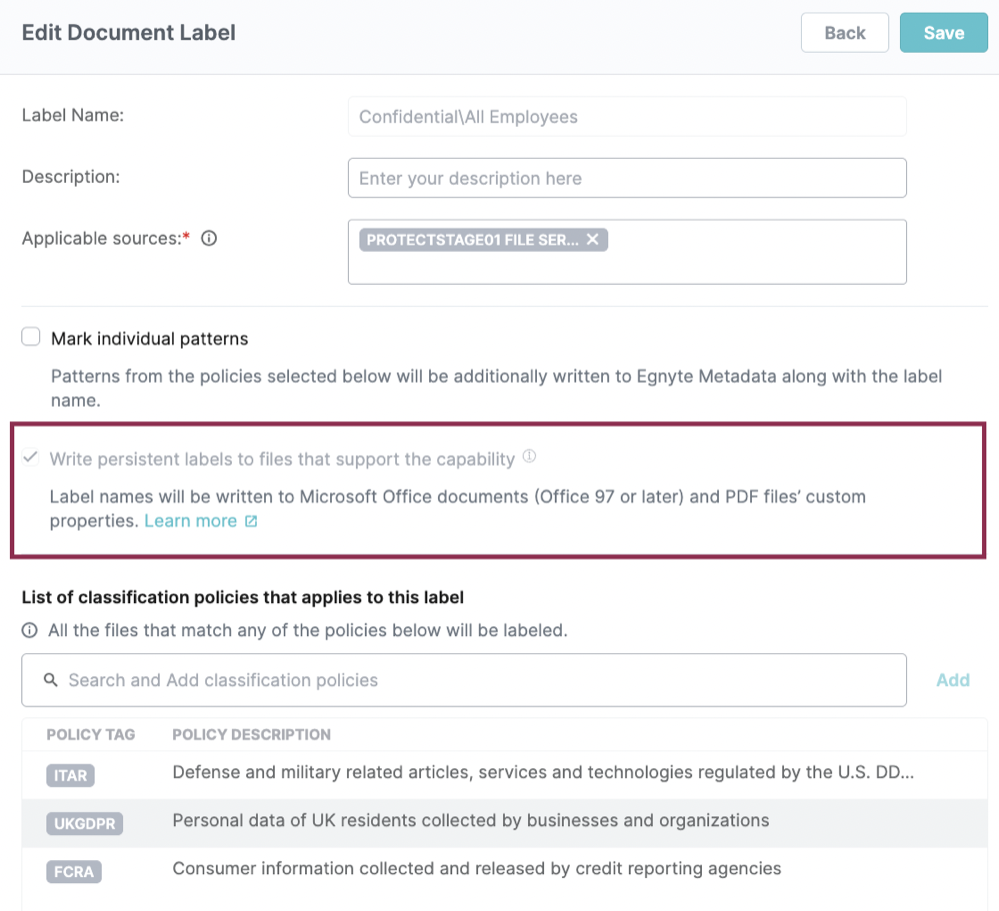Image resolution: width=999 pixels, height=911 pixels.
Task: Remove the PROTECTSTAGE01 FILE SER source tag
Action: [x=592, y=239]
